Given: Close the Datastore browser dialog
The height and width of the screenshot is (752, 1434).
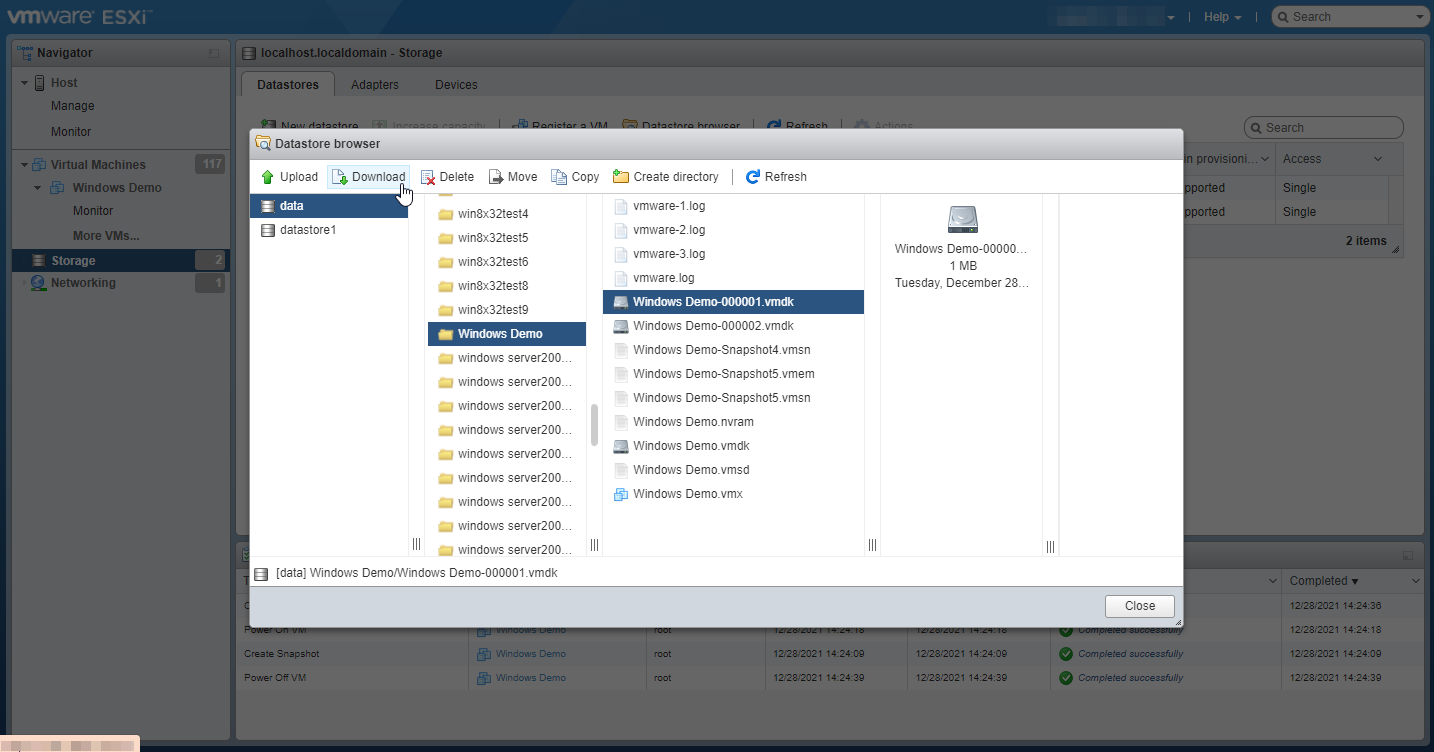Looking at the screenshot, I should click(1139, 606).
